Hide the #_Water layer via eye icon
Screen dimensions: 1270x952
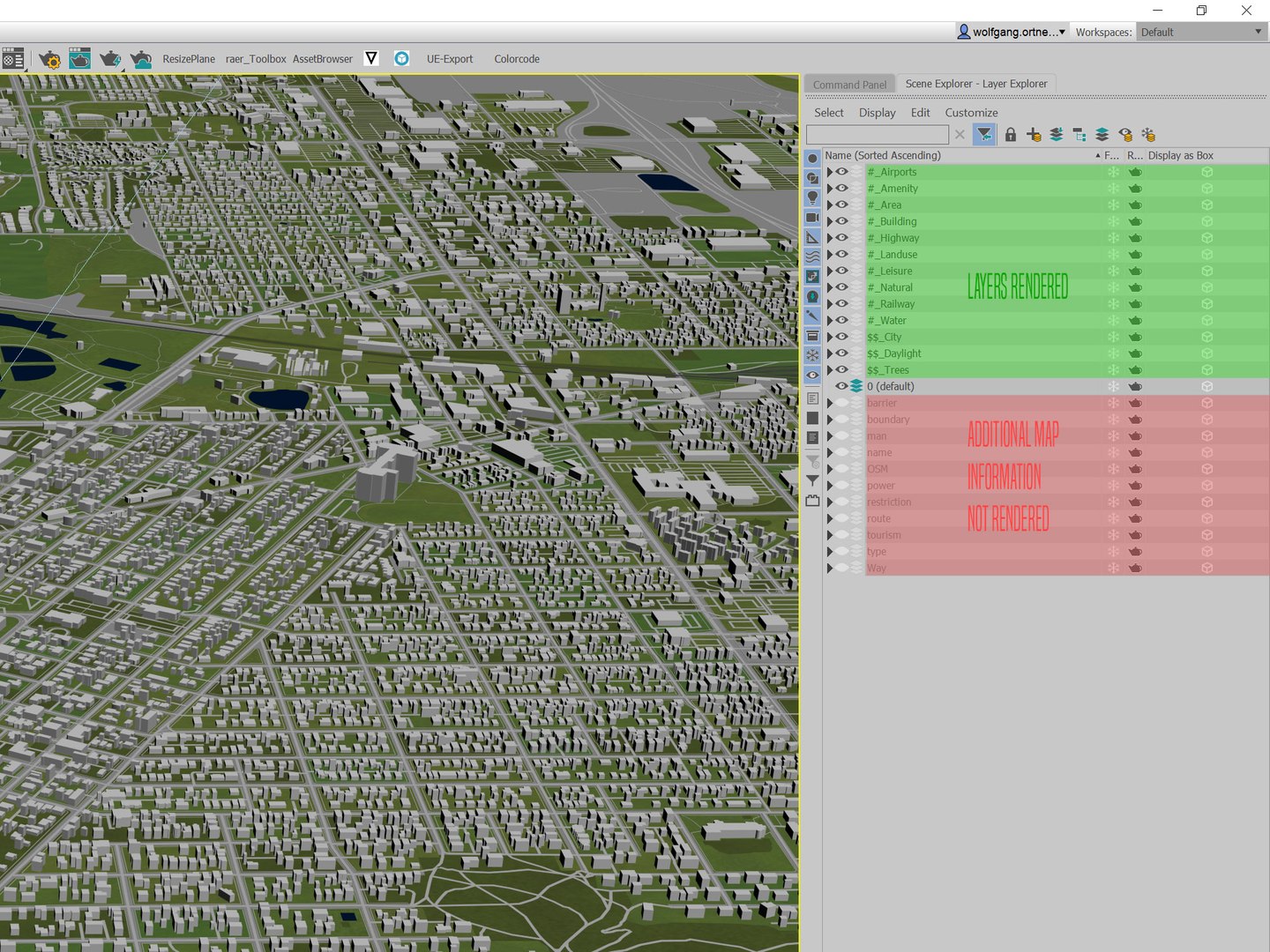coord(842,320)
